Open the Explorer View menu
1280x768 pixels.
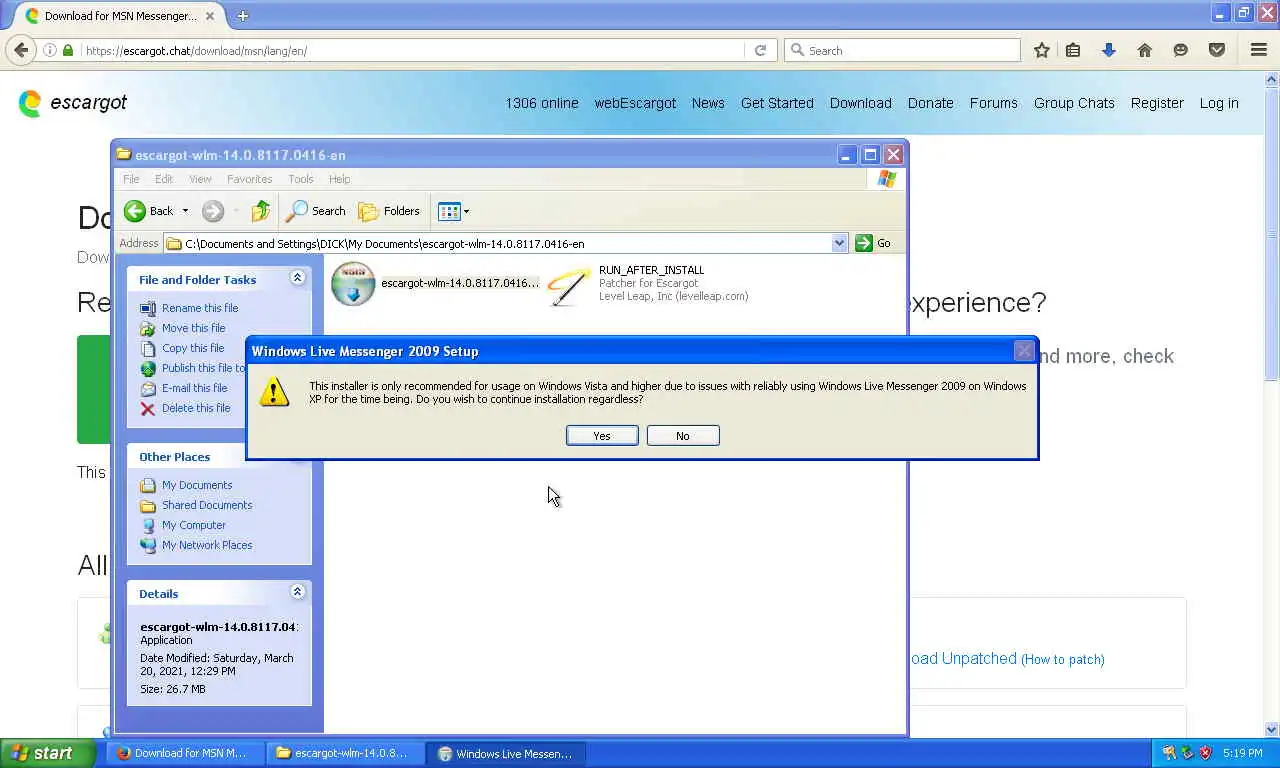(200, 179)
